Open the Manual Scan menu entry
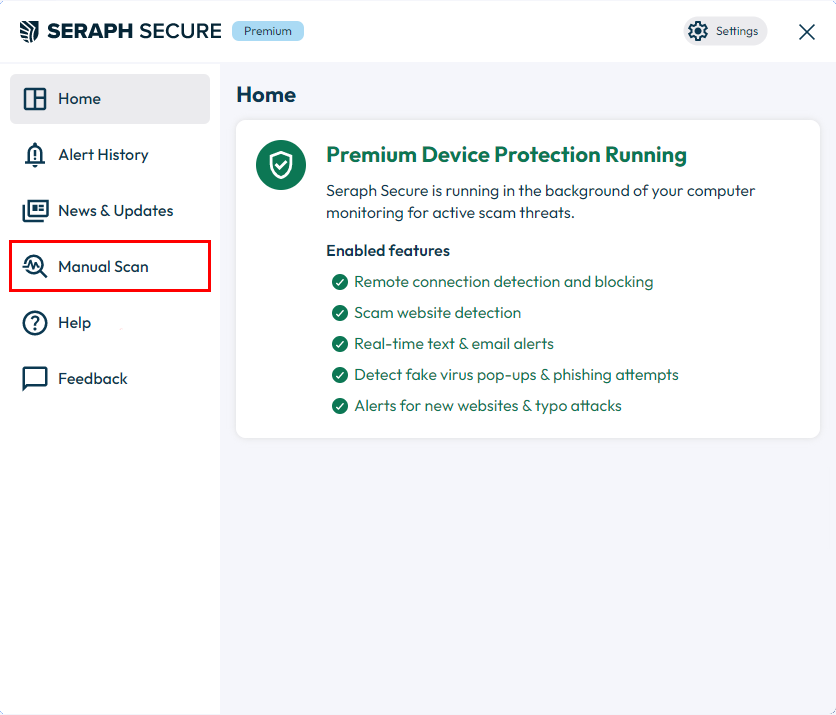The image size is (836, 715). coord(110,267)
